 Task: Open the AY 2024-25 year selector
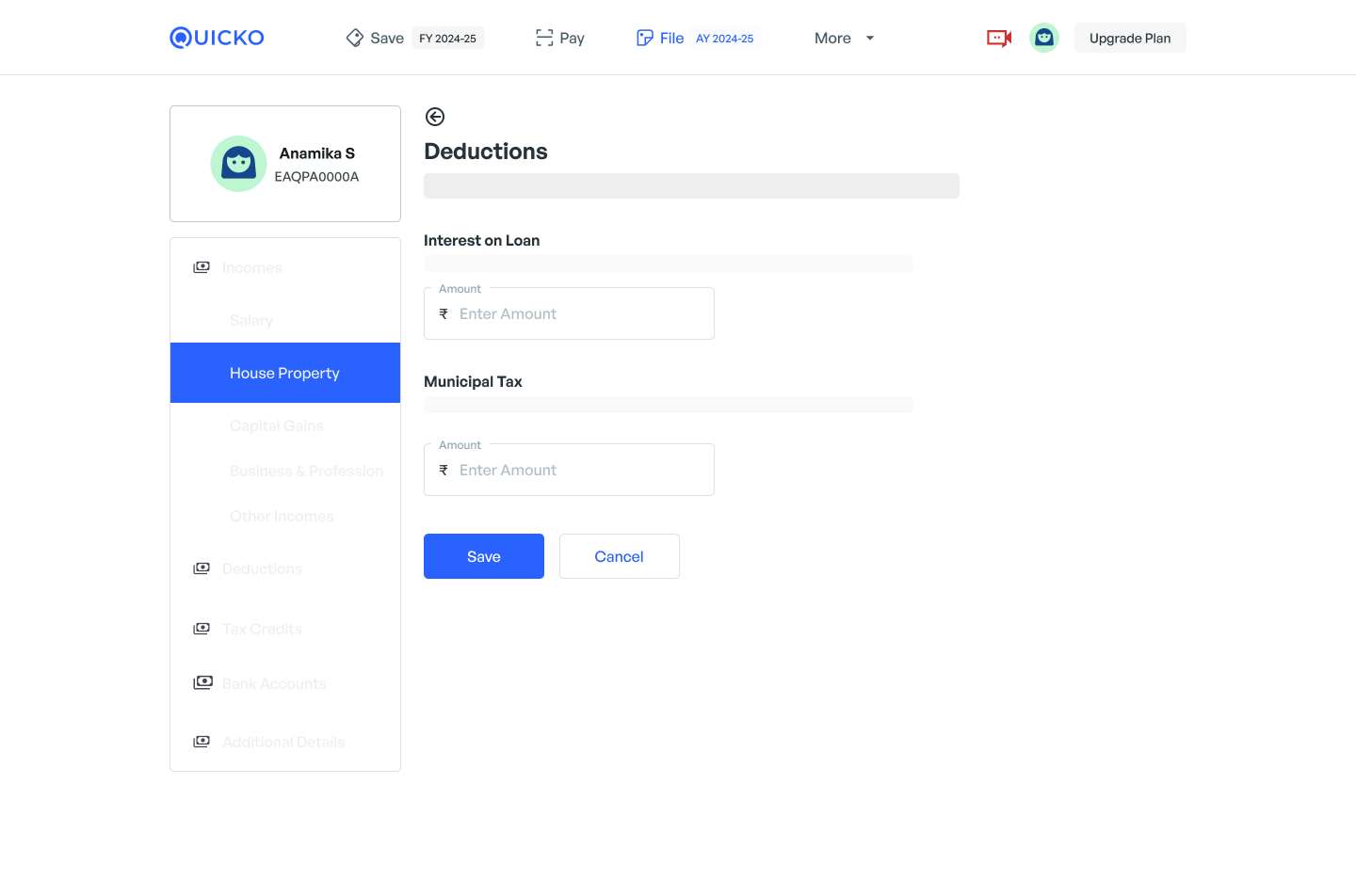(x=724, y=39)
